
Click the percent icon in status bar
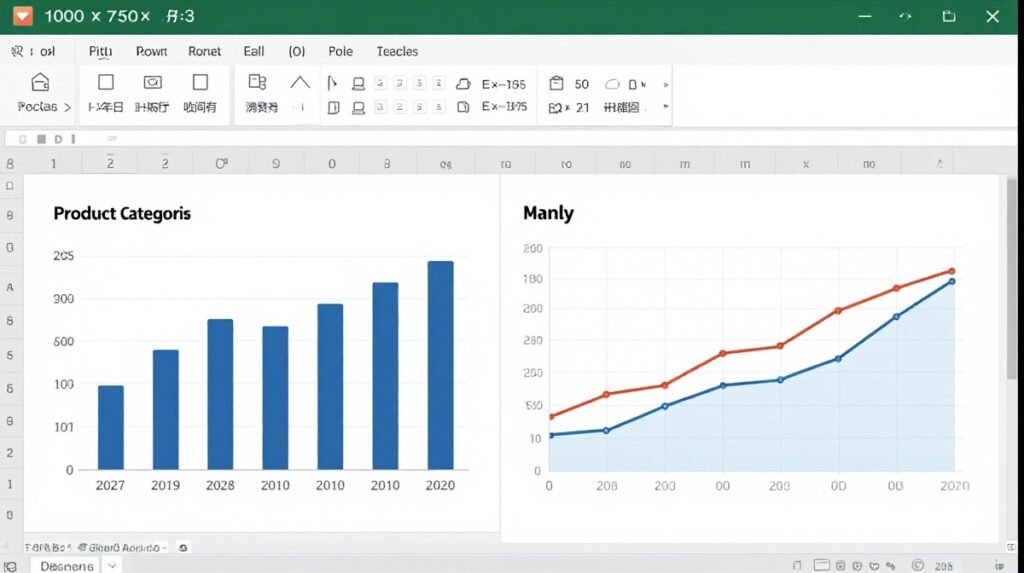(x=890, y=566)
